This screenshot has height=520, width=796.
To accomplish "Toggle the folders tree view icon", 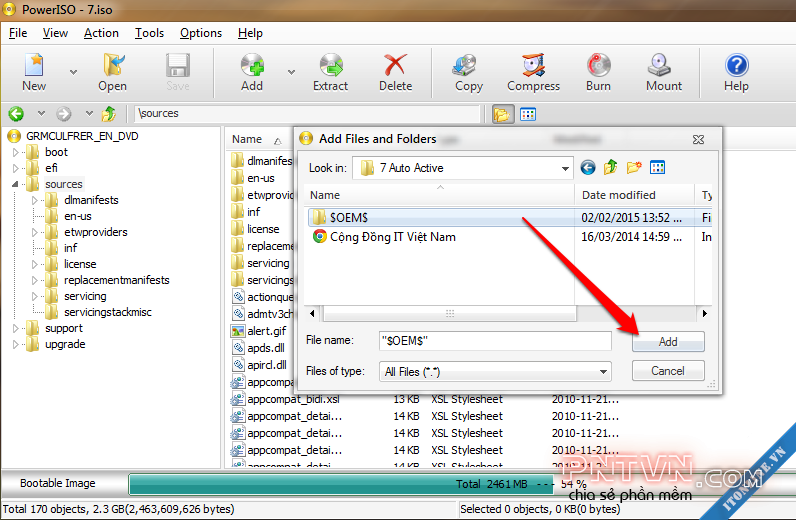I will pos(502,114).
